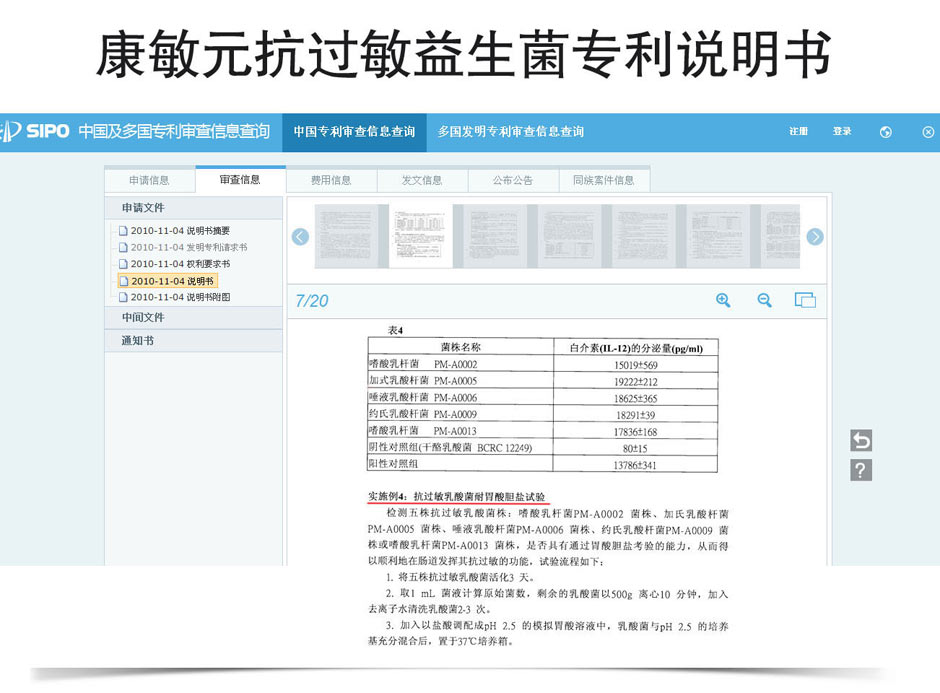Zoom out of the document page
The image size is (940, 693).
[x=764, y=300]
